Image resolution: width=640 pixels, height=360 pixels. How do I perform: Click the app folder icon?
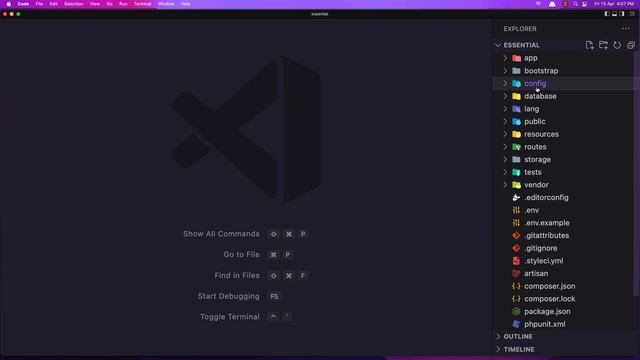click(516, 58)
